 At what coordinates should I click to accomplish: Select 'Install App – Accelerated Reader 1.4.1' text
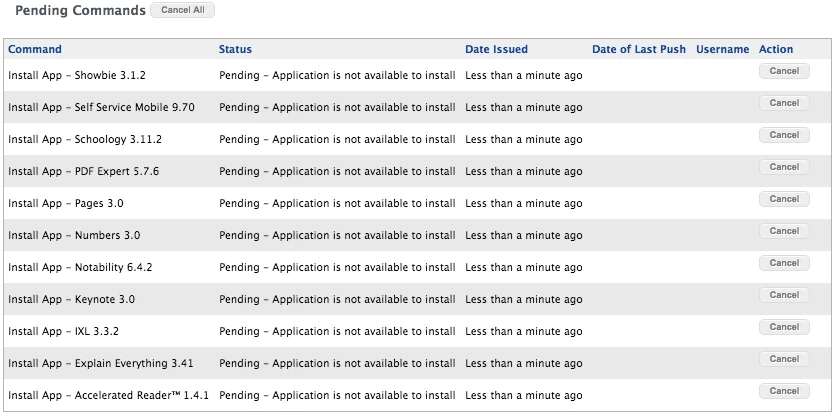click(x=108, y=396)
